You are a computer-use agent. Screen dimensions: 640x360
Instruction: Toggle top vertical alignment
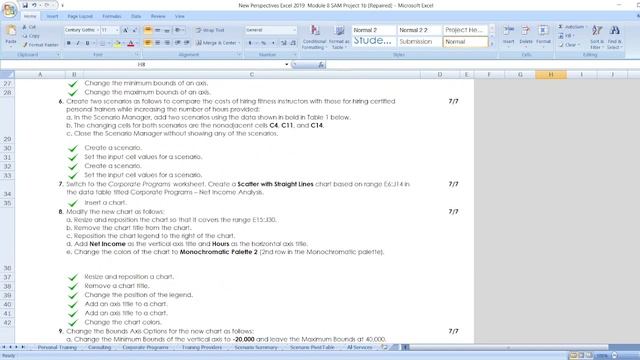point(148,30)
